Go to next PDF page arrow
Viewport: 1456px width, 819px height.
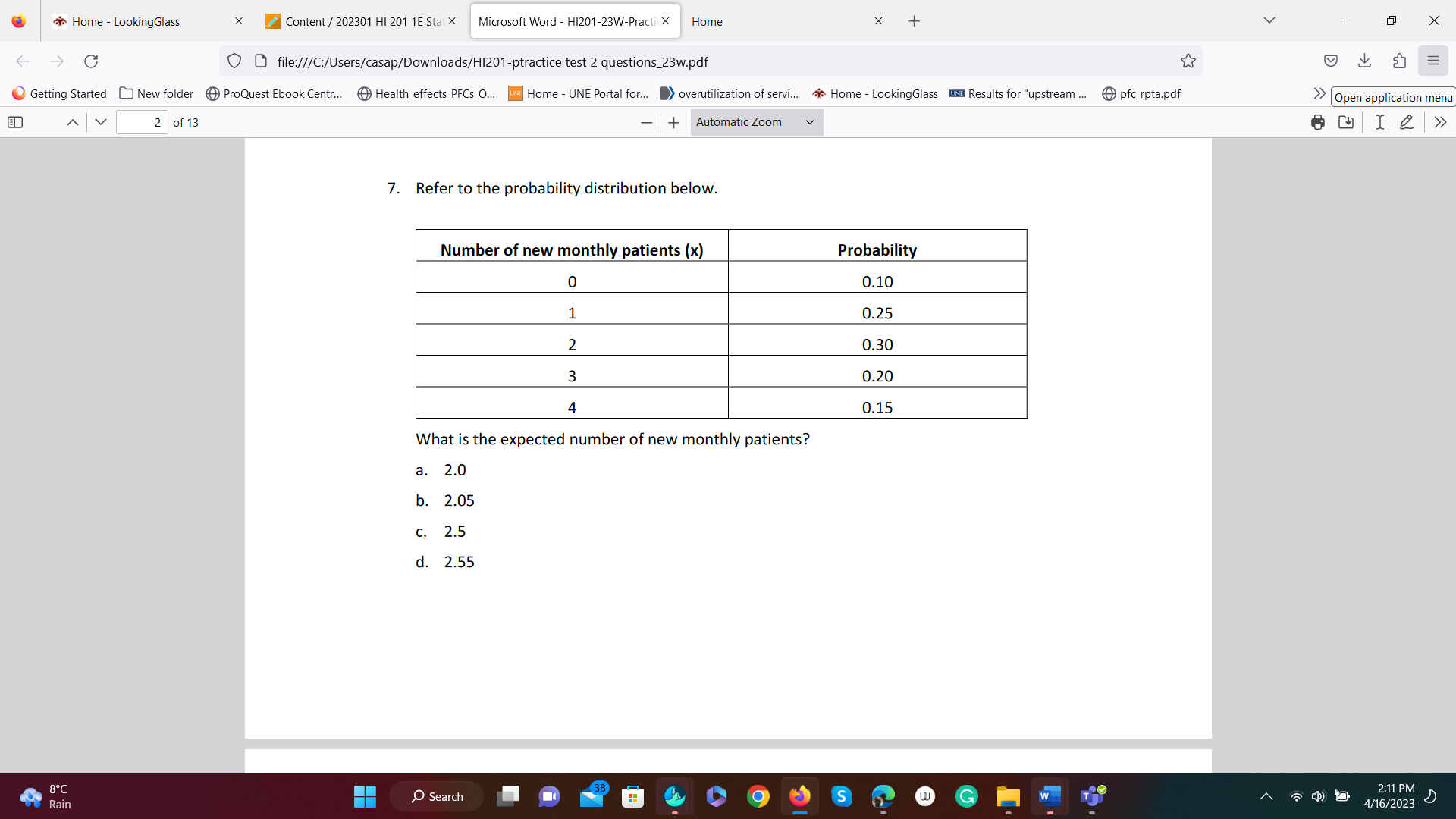pos(101,122)
